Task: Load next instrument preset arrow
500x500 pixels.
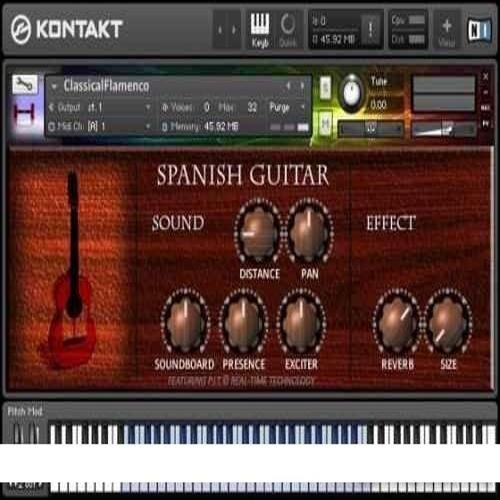Action: pos(302,86)
